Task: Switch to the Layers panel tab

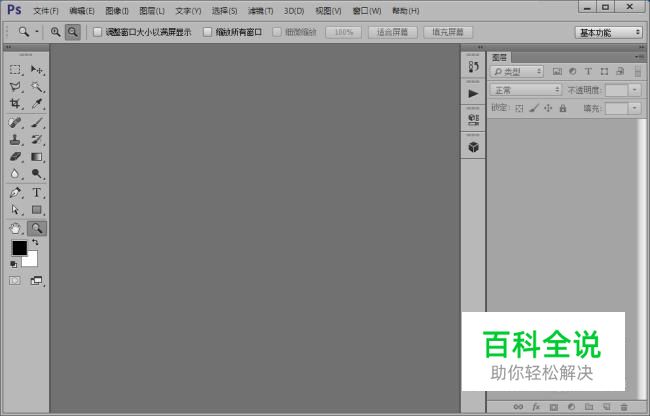Action: coord(500,58)
